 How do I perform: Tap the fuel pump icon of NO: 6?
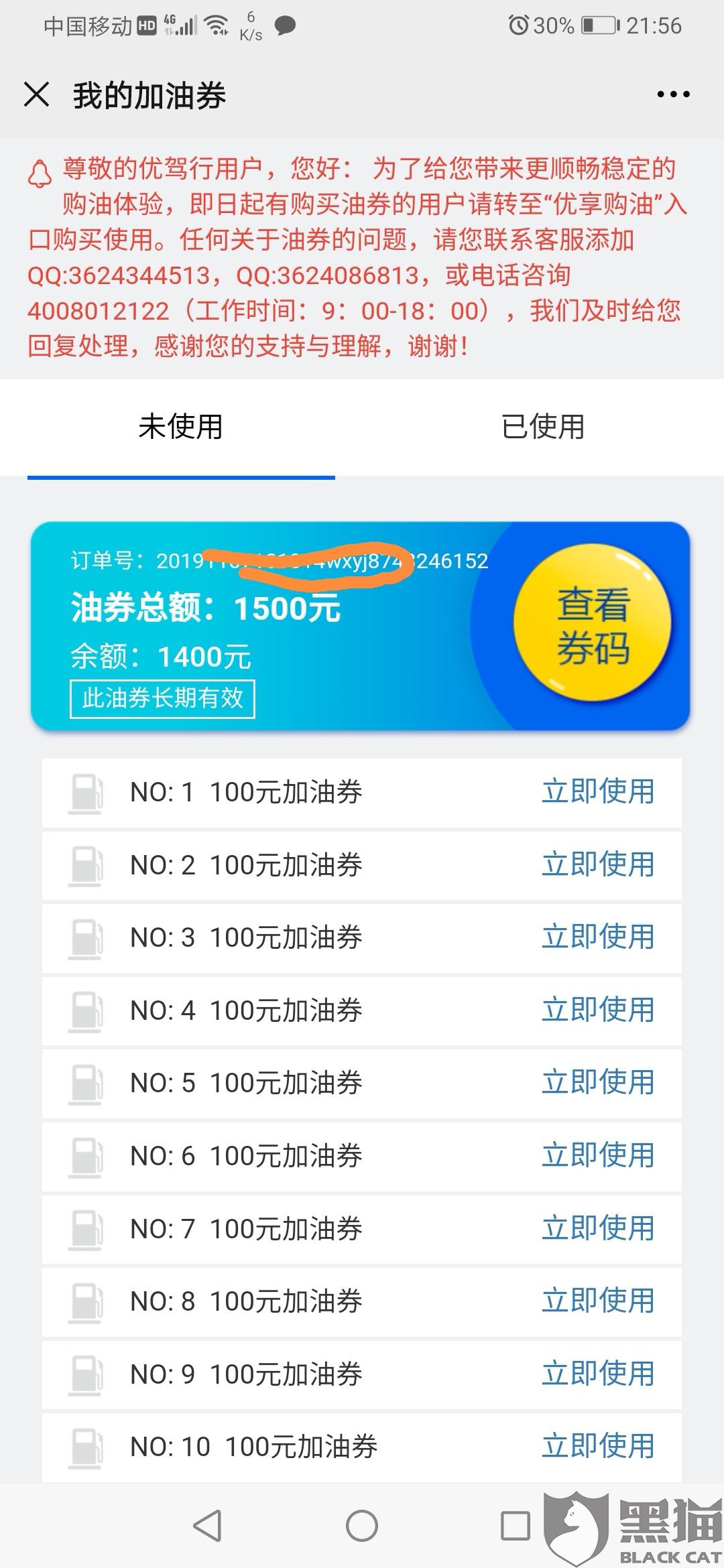click(x=86, y=1157)
